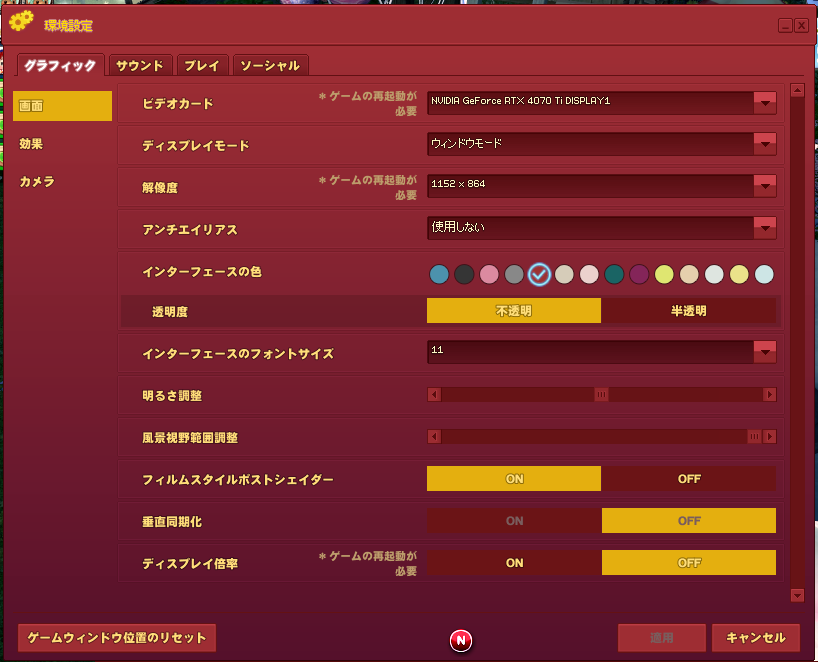This screenshot has height=662, width=818.
Task: Click the 風景視野範囲調整 slider handle
Action: (754, 436)
